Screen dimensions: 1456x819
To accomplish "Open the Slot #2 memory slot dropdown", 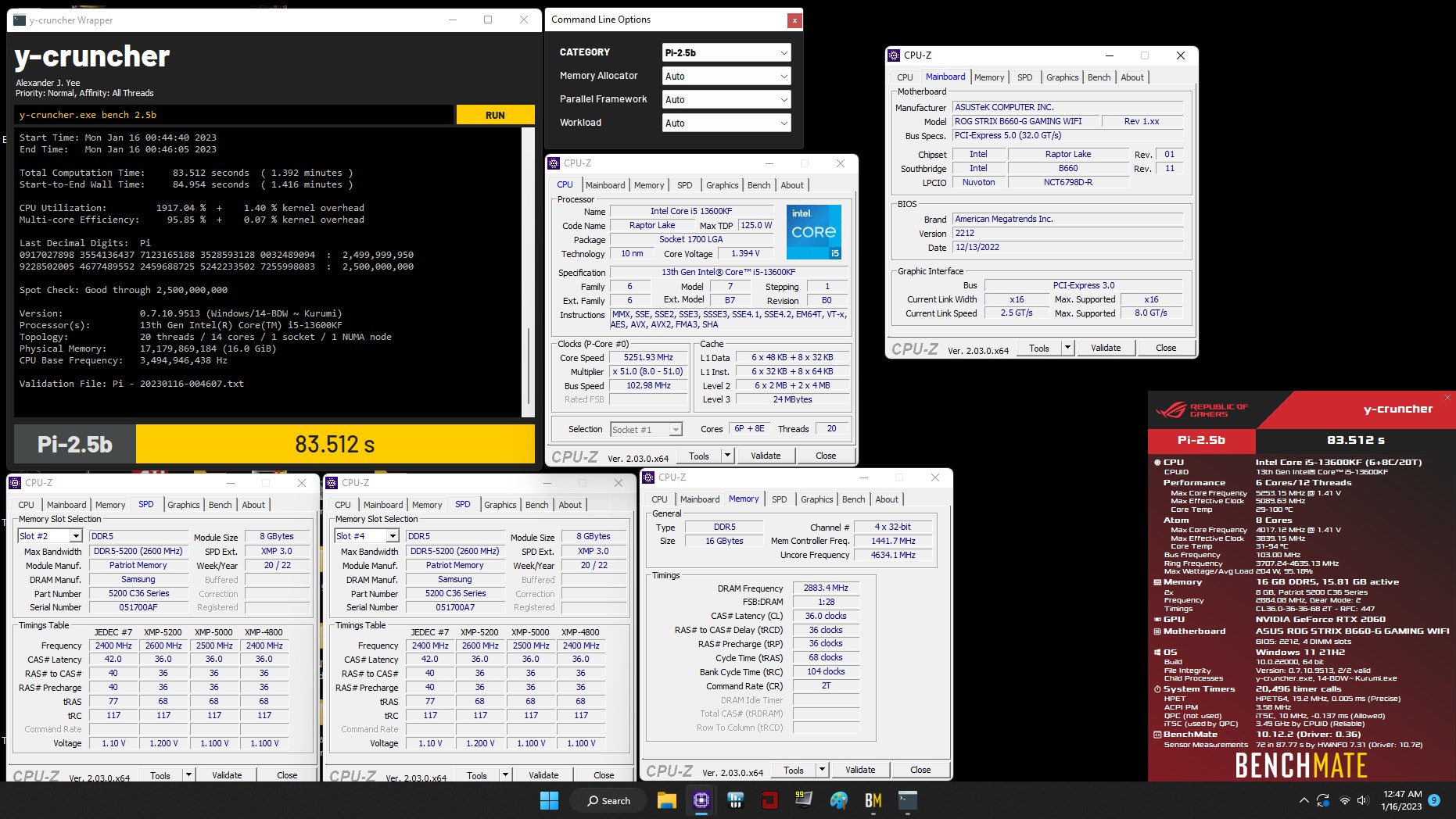I will pyautogui.click(x=50, y=536).
